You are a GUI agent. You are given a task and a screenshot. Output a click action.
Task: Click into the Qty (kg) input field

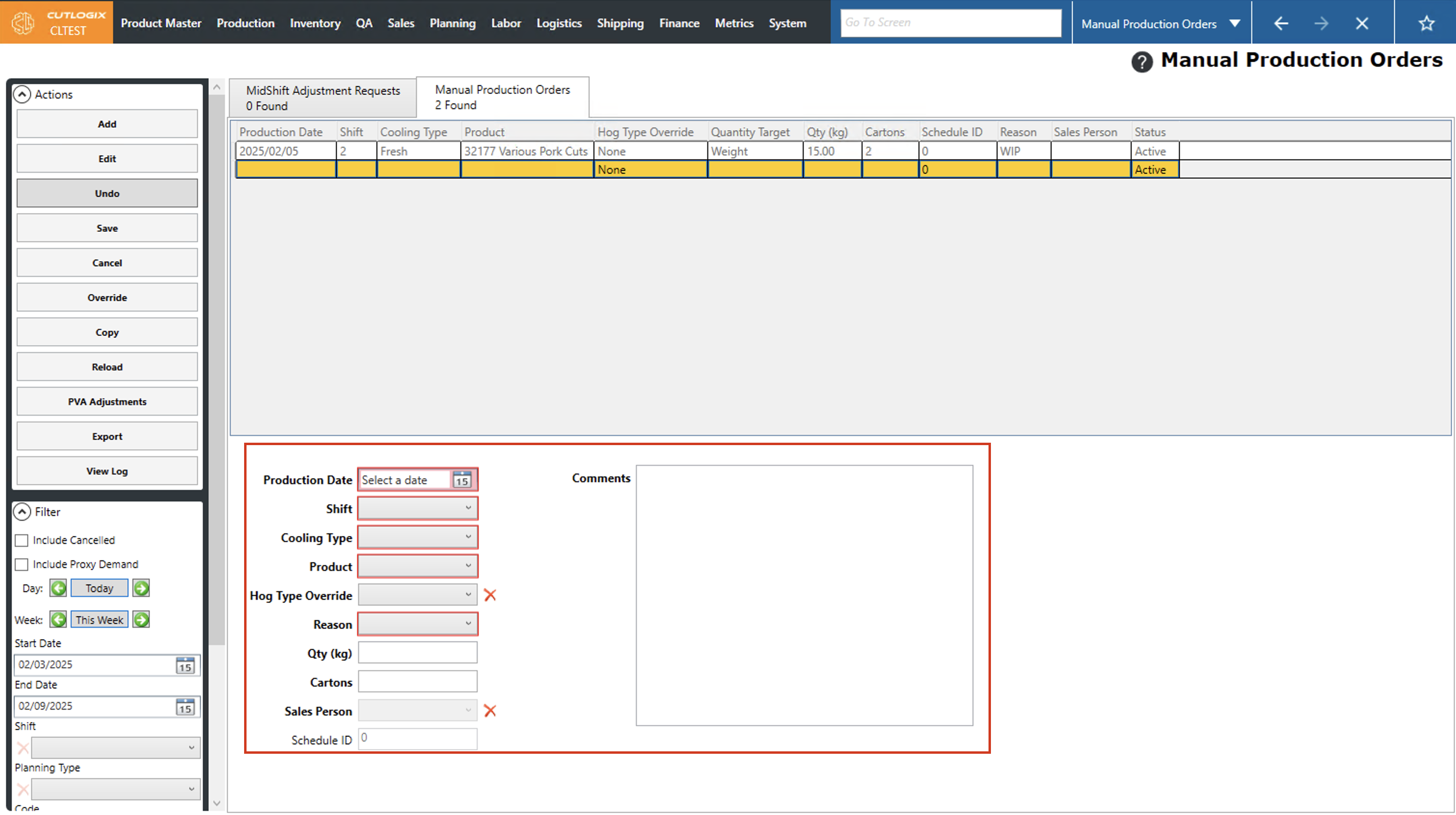tap(417, 653)
